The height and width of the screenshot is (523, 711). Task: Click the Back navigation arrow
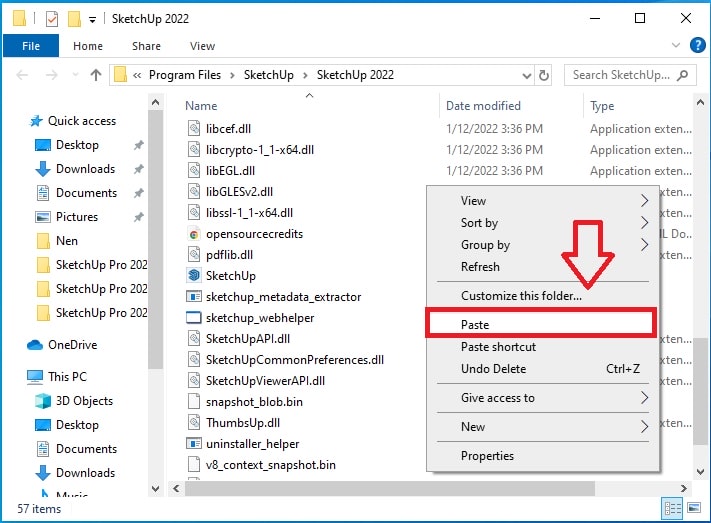coord(22,75)
